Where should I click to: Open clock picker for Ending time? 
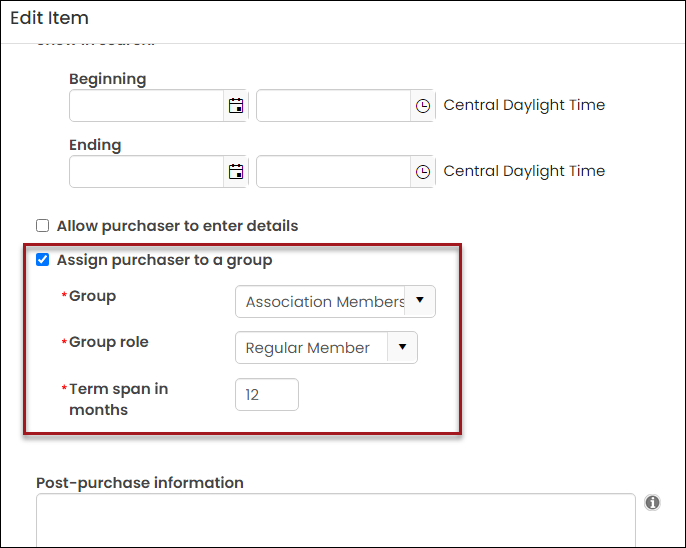pos(423,171)
